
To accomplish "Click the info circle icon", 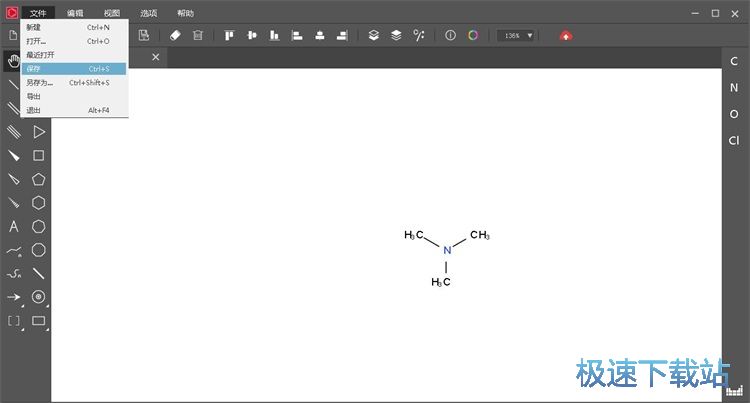I will [450, 35].
